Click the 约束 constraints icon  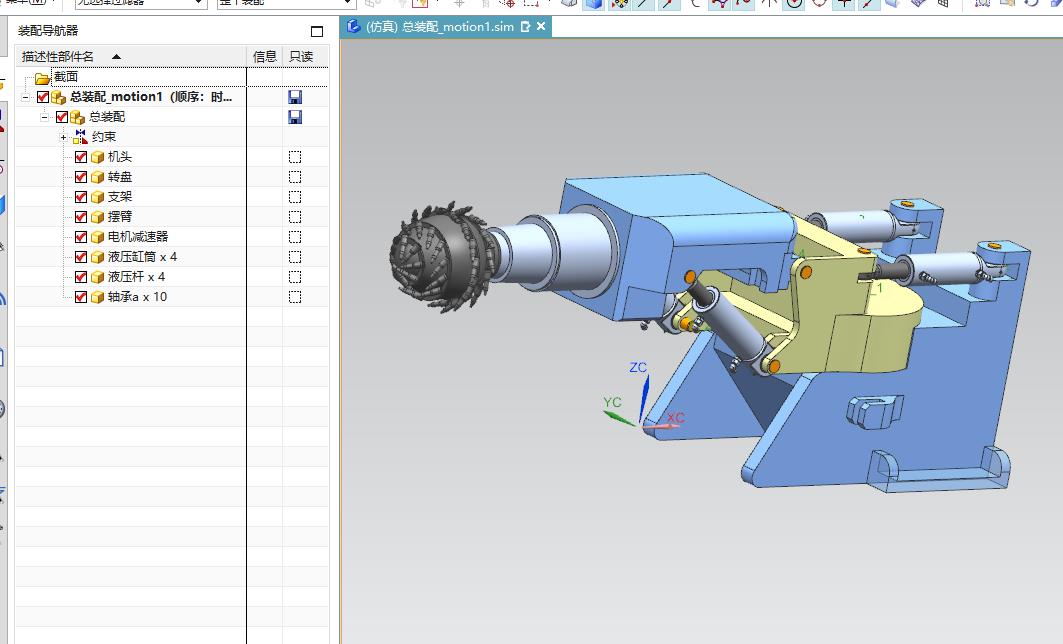click(x=81, y=137)
